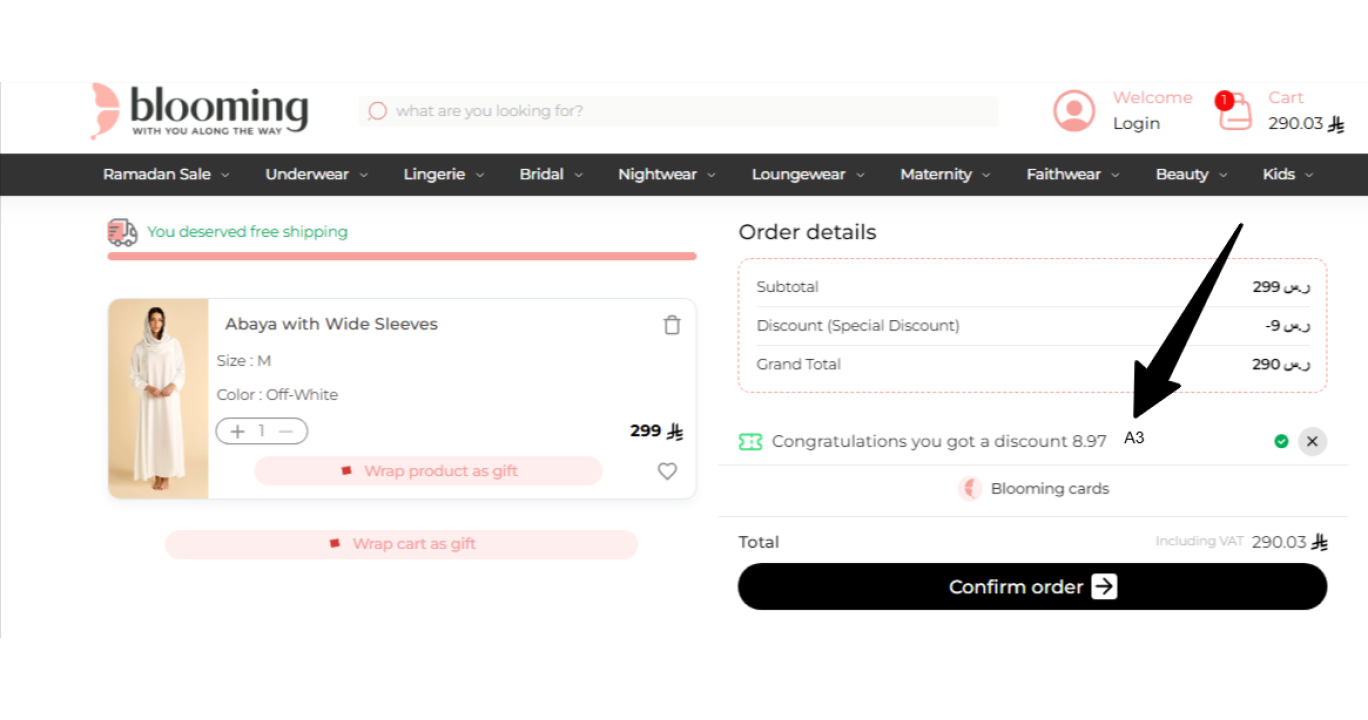Click the green coupon ticket icon
Screen dimensions: 1368x720
pos(750,441)
